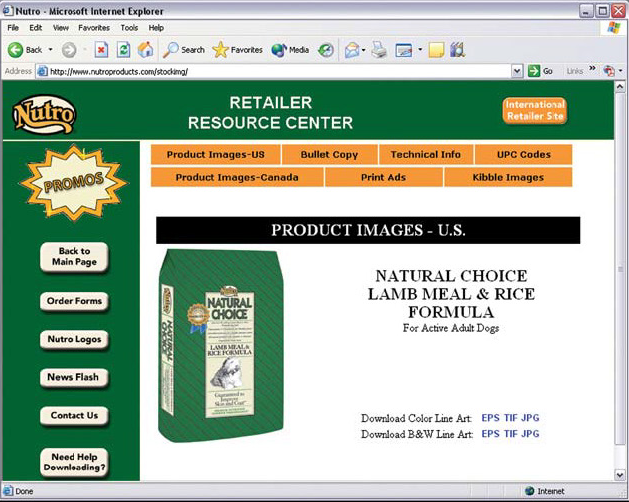Screen dimensions: 629x502
Task: Open the Media toolbar button
Action: [x=290, y=50]
